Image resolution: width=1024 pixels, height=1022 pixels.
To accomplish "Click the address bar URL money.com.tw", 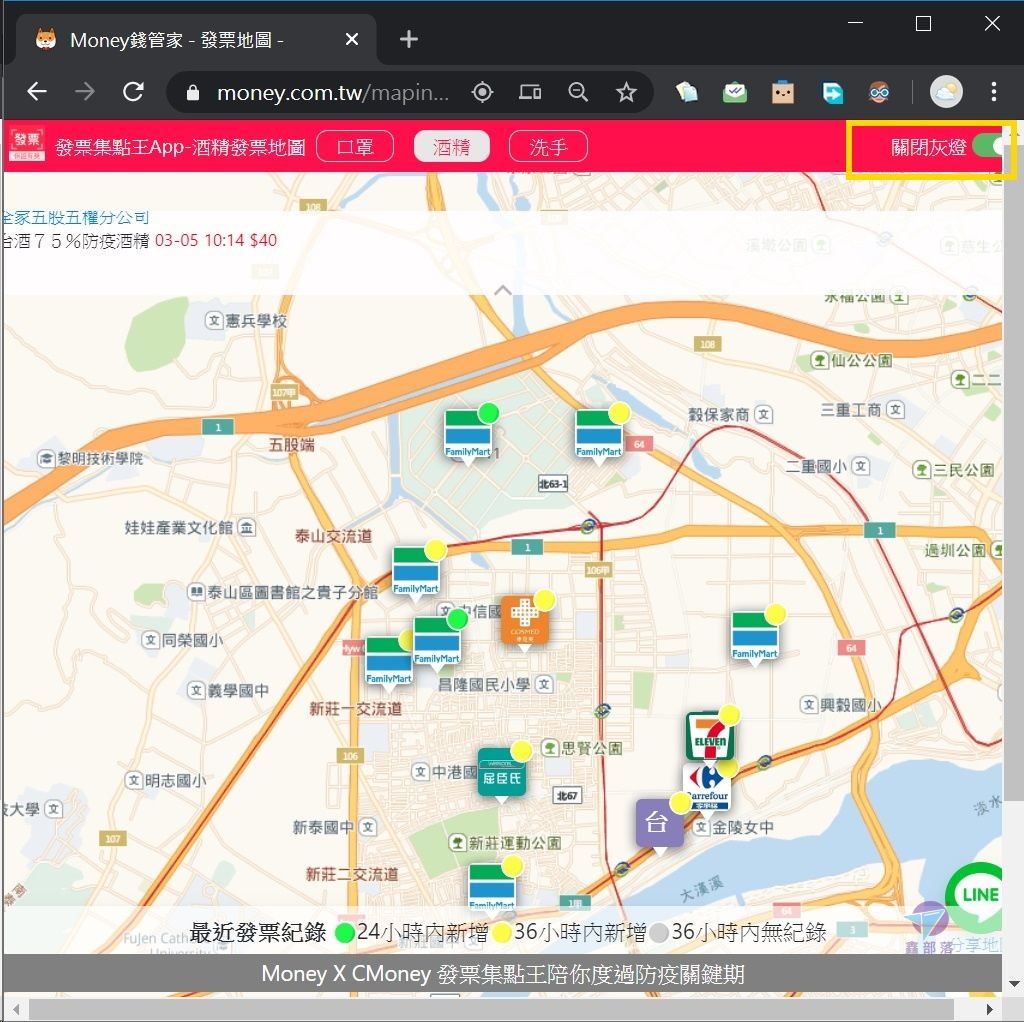I will pyautogui.click(x=332, y=93).
